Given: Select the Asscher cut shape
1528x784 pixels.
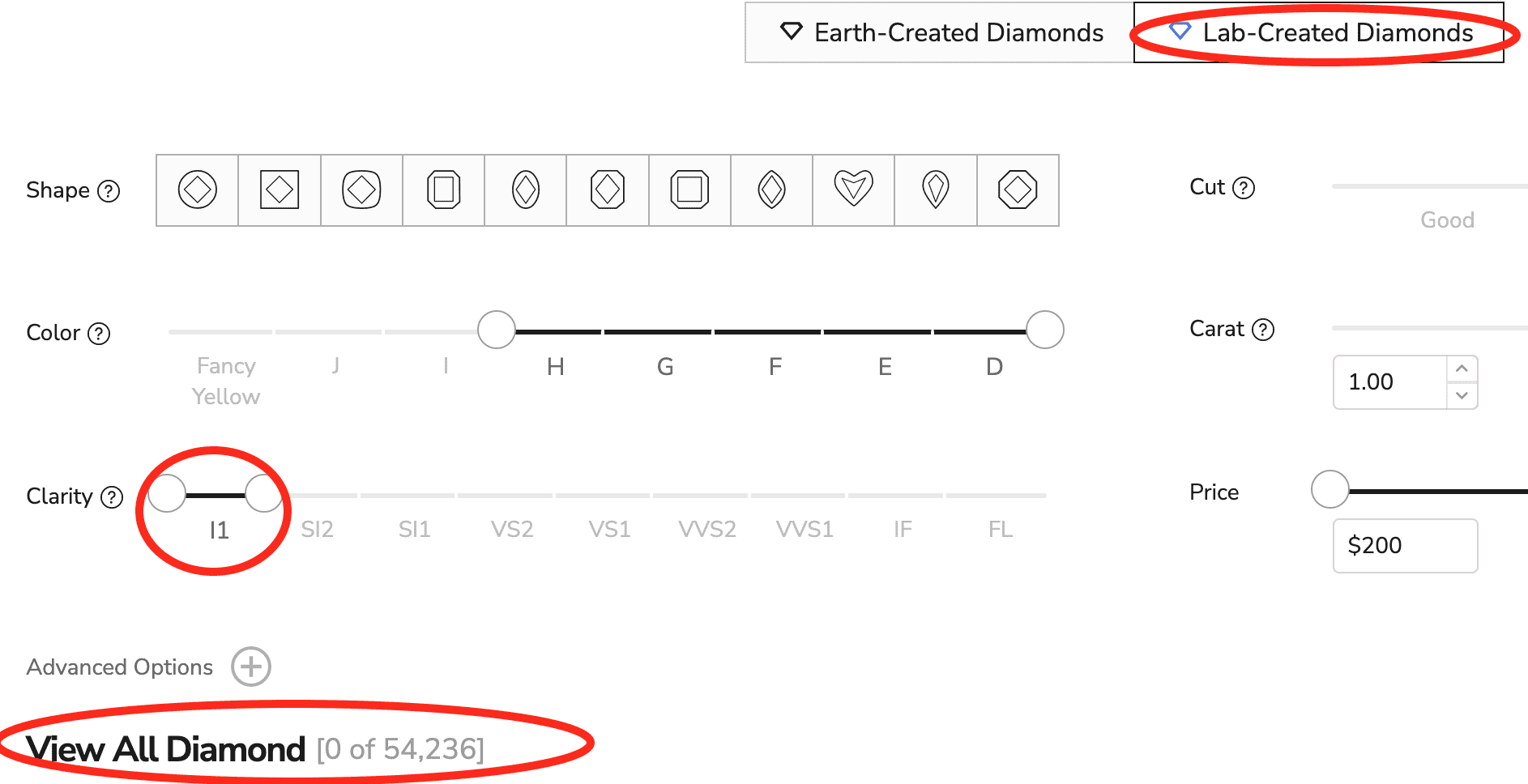Looking at the screenshot, I should [689, 190].
